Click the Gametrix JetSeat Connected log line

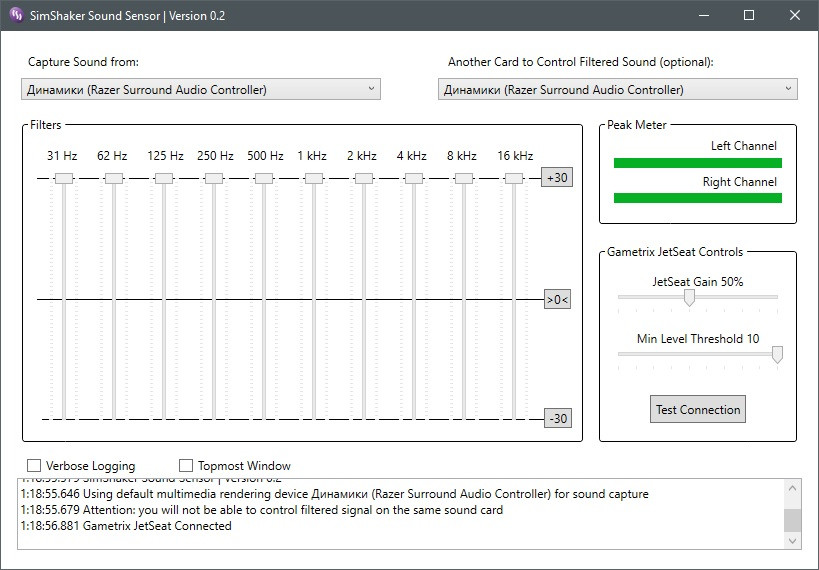tap(126, 526)
